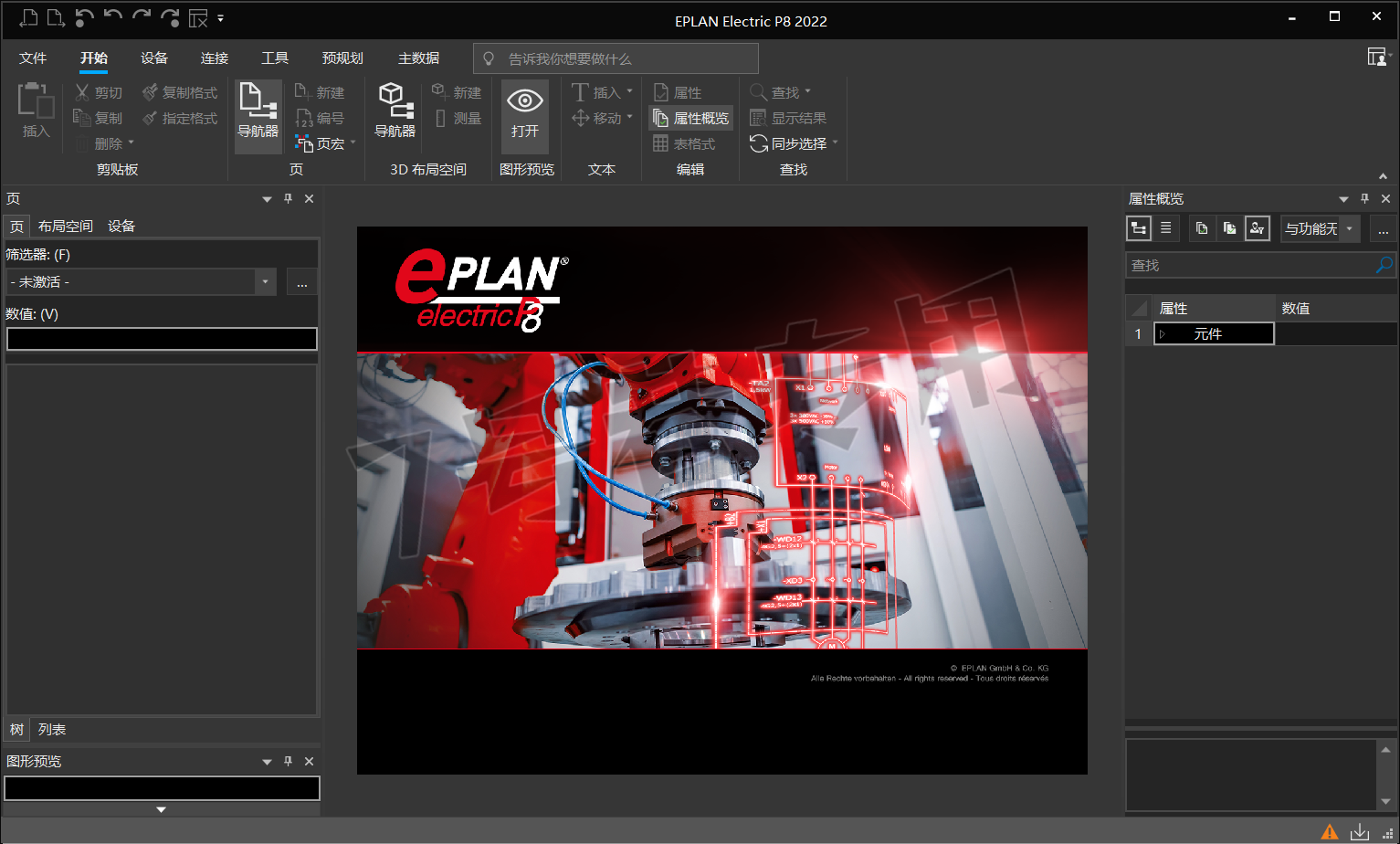Image resolution: width=1400 pixels, height=844 pixels.
Task: Click the lightbulb in tell-me search box
Action: [489, 58]
